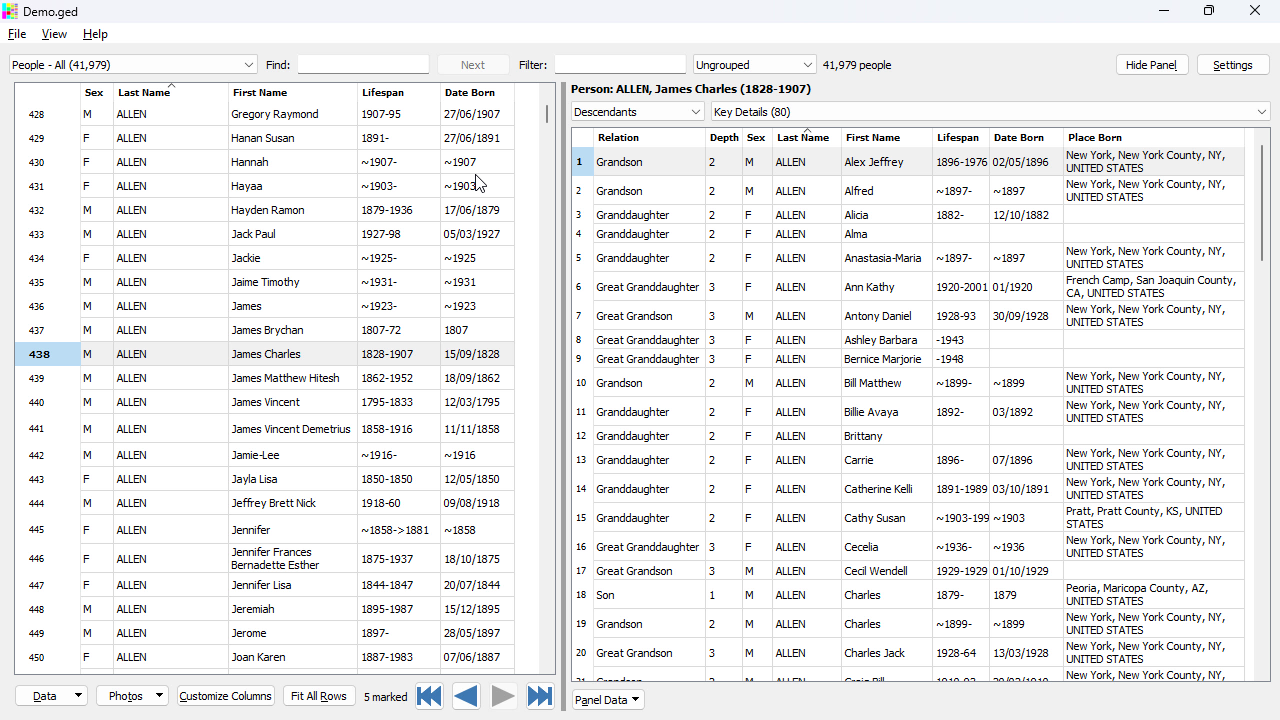The image size is (1280, 720).
Task: Select Jennifer Frances Bernadette Esther row
Action: pos(265,558)
